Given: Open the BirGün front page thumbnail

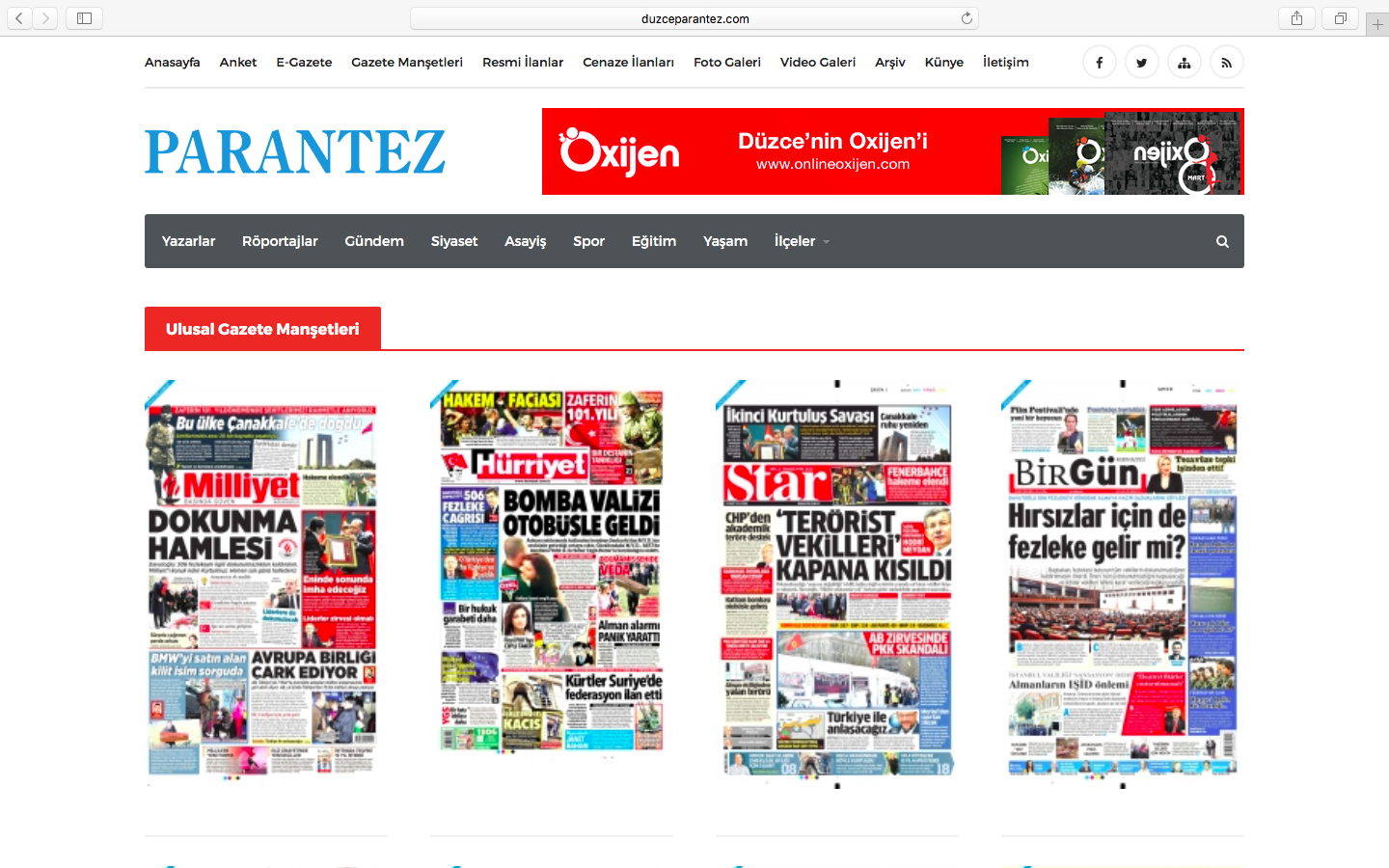Looking at the screenshot, I should 1123,583.
